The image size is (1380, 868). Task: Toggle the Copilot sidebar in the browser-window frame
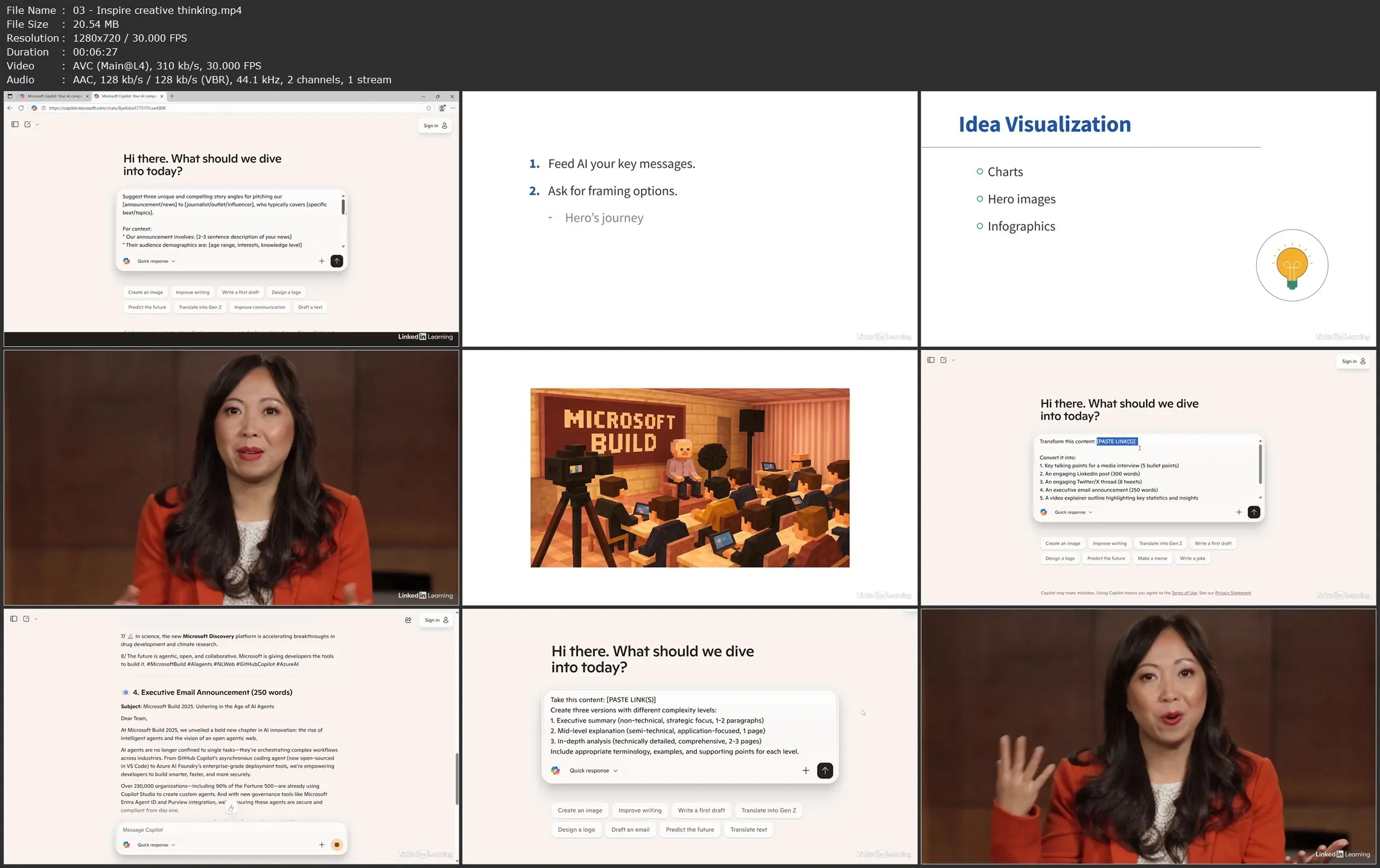15,124
